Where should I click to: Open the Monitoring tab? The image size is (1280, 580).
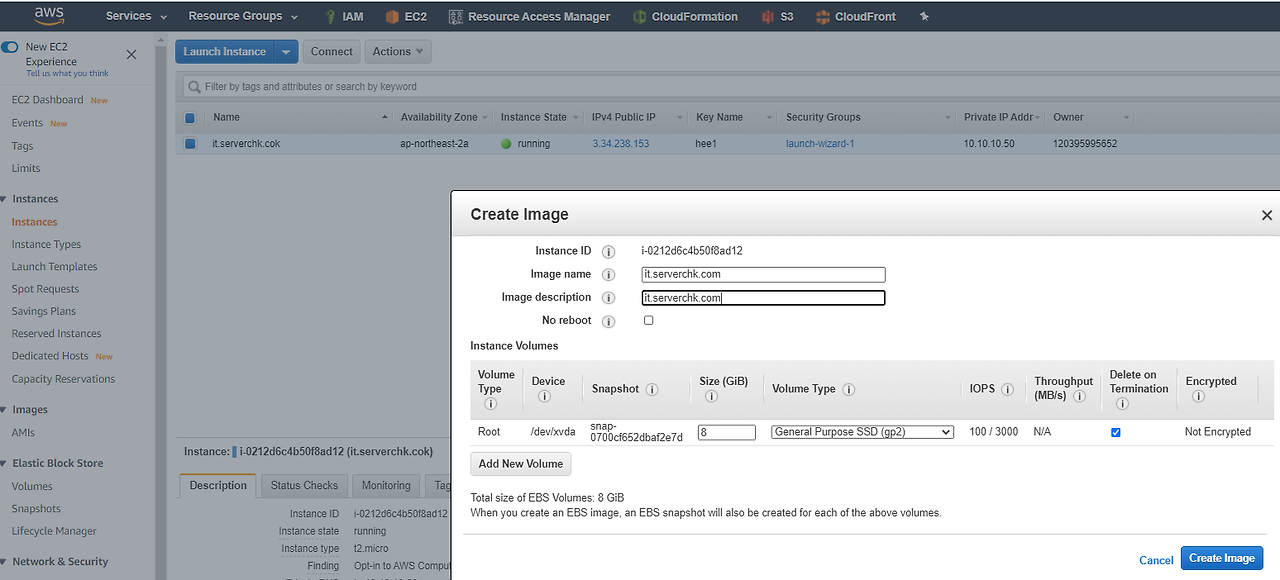click(386, 485)
